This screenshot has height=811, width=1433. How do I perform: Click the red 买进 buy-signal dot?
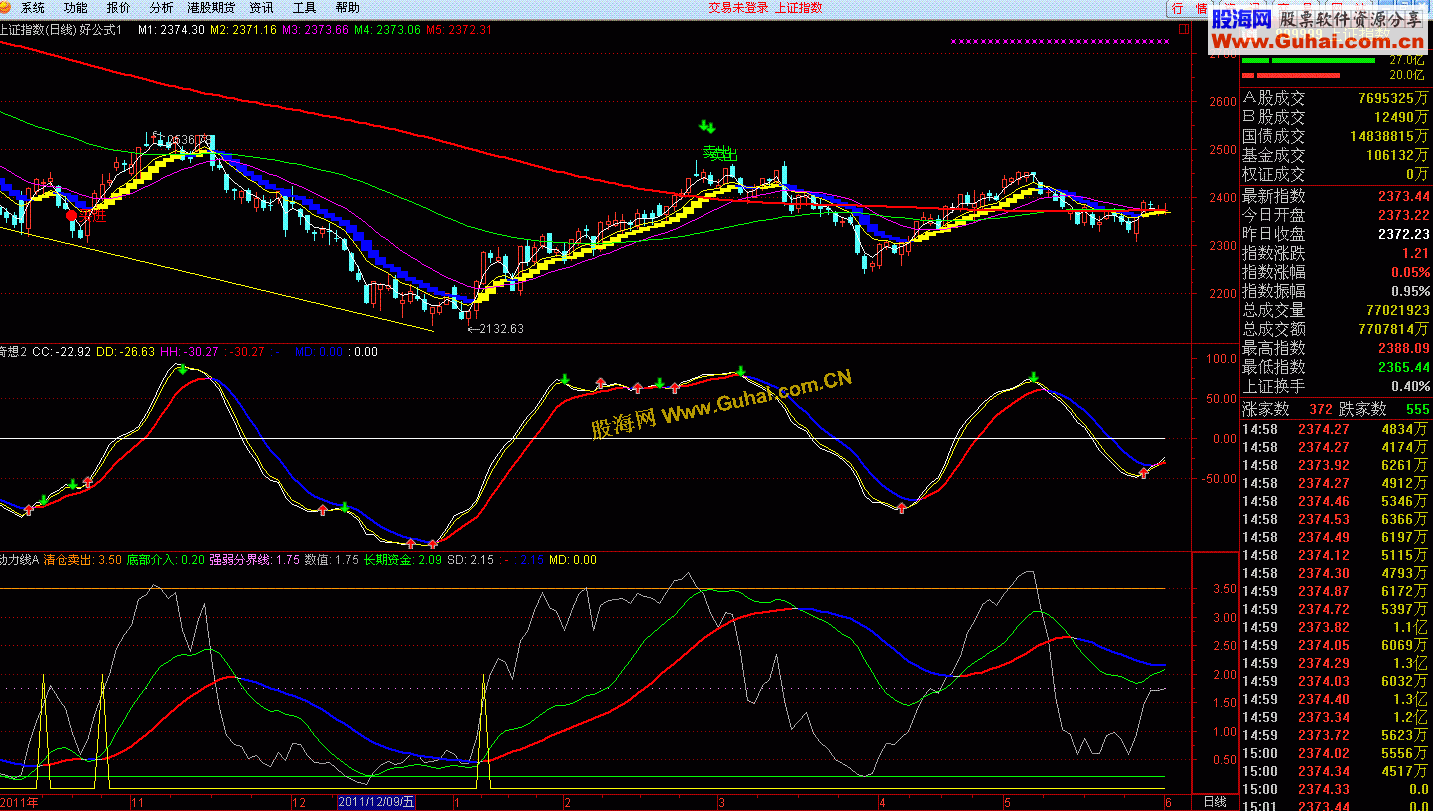click(x=71, y=215)
